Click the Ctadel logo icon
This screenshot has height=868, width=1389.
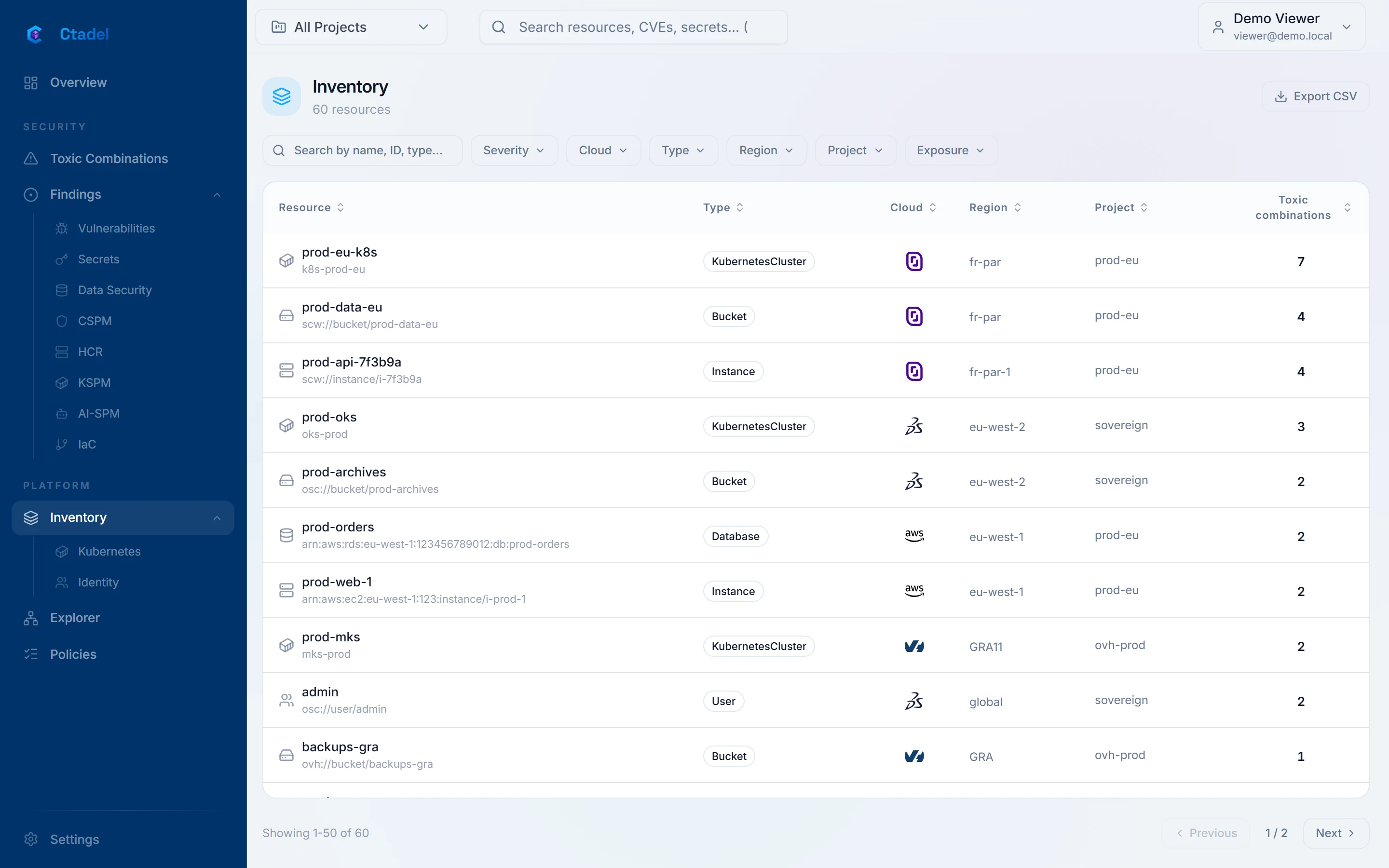[x=34, y=34]
